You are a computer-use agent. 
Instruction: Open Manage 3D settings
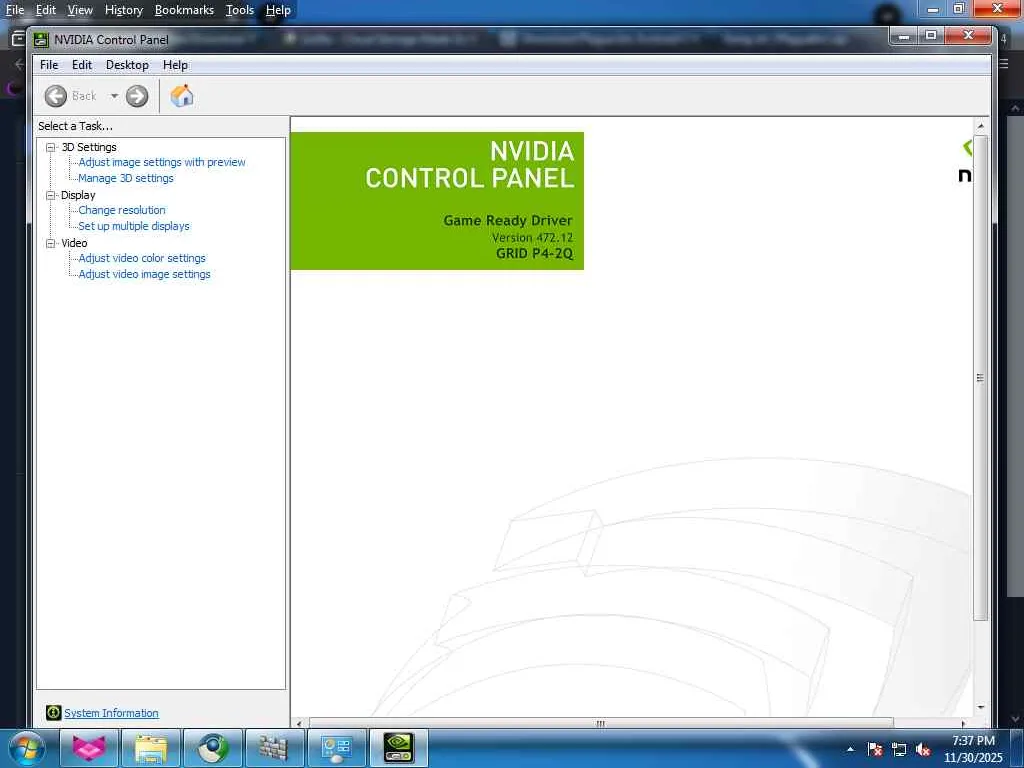[x=126, y=178]
